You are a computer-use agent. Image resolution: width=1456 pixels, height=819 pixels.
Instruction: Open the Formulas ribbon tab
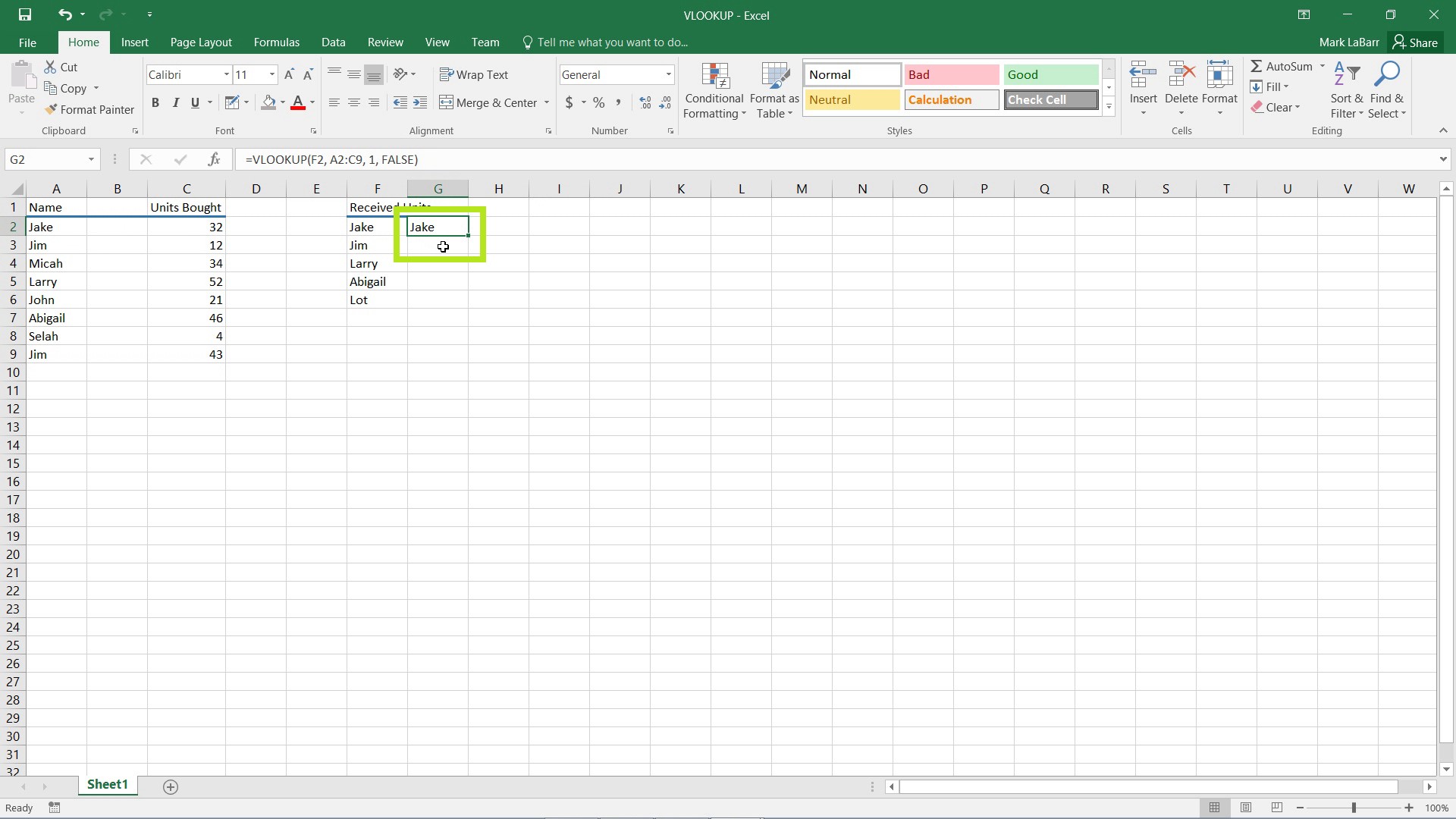276,41
